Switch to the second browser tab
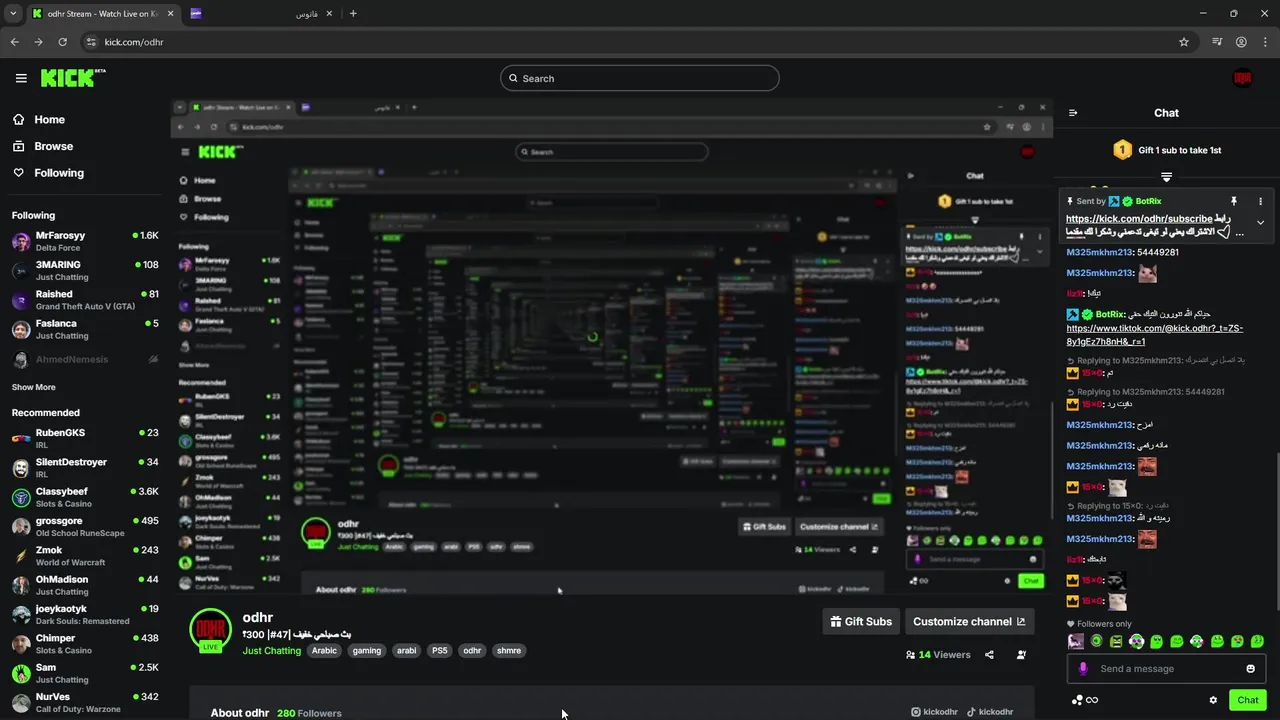This screenshot has height=720, width=1280. click(x=260, y=13)
